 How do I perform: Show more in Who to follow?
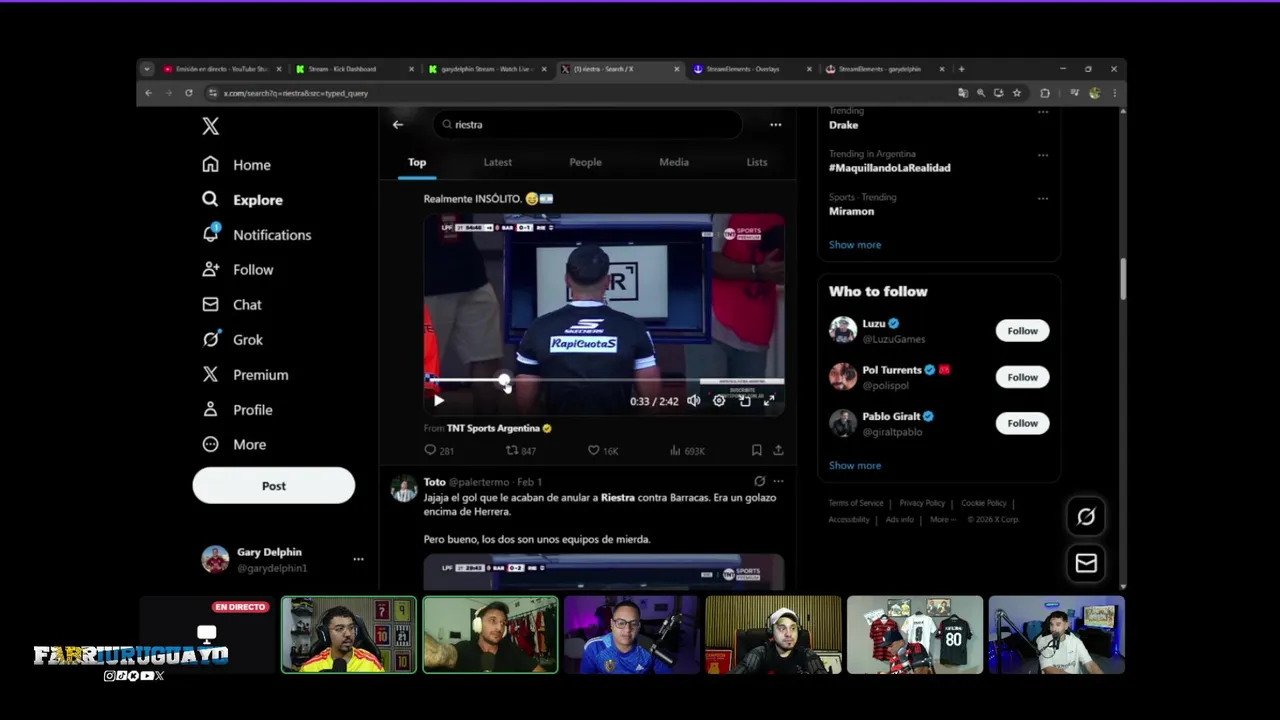pyautogui.click(x=855, y=466)
